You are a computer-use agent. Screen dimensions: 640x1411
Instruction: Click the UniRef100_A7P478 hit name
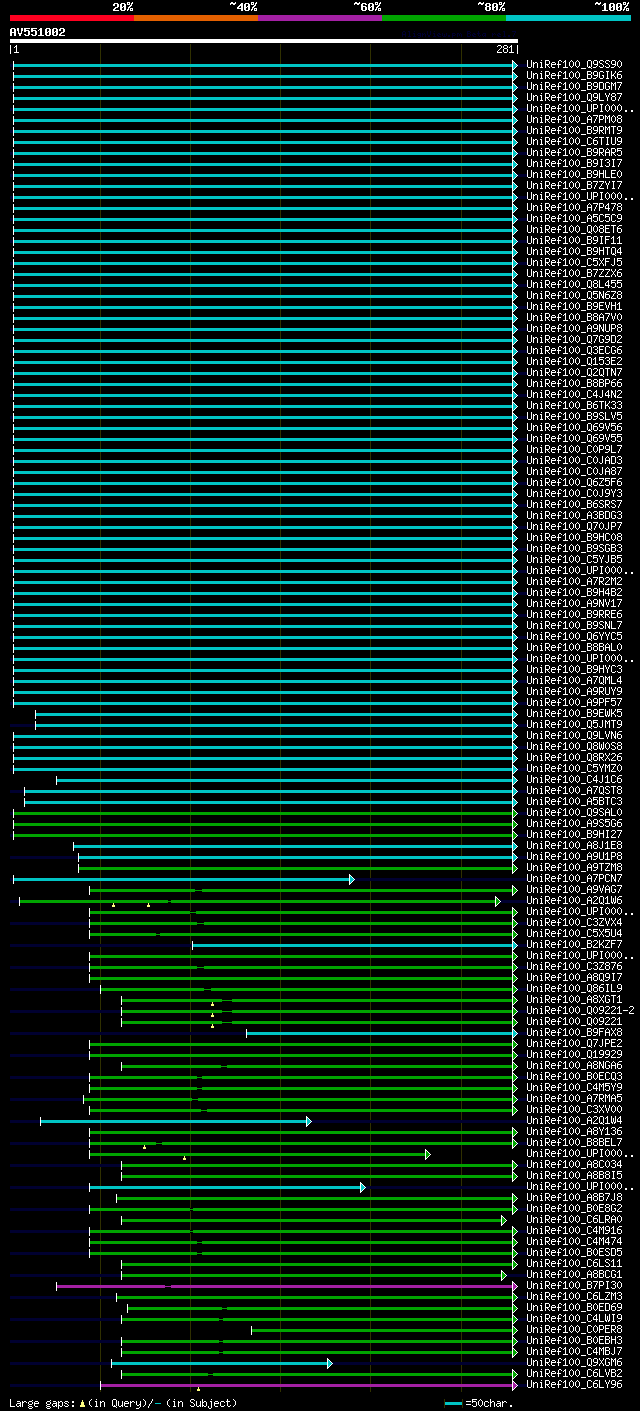point(574,208)
